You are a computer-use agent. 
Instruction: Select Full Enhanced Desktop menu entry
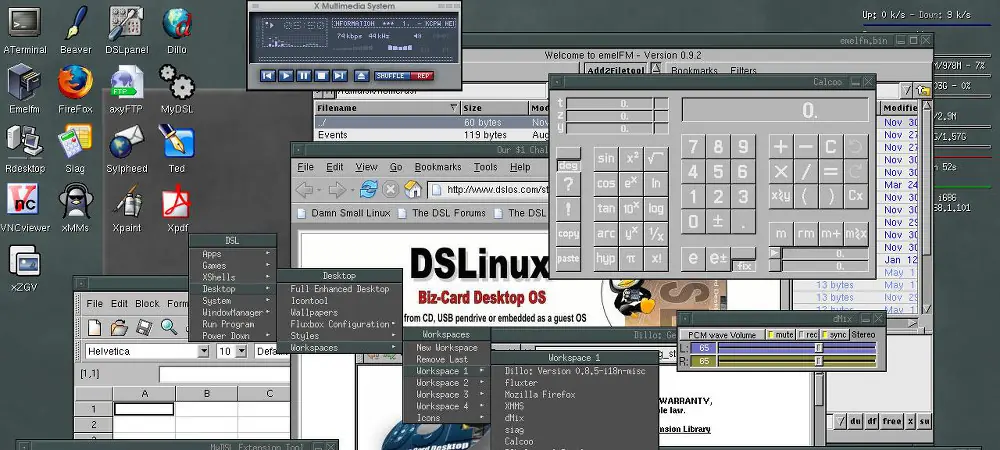click(x=339, y=289)
